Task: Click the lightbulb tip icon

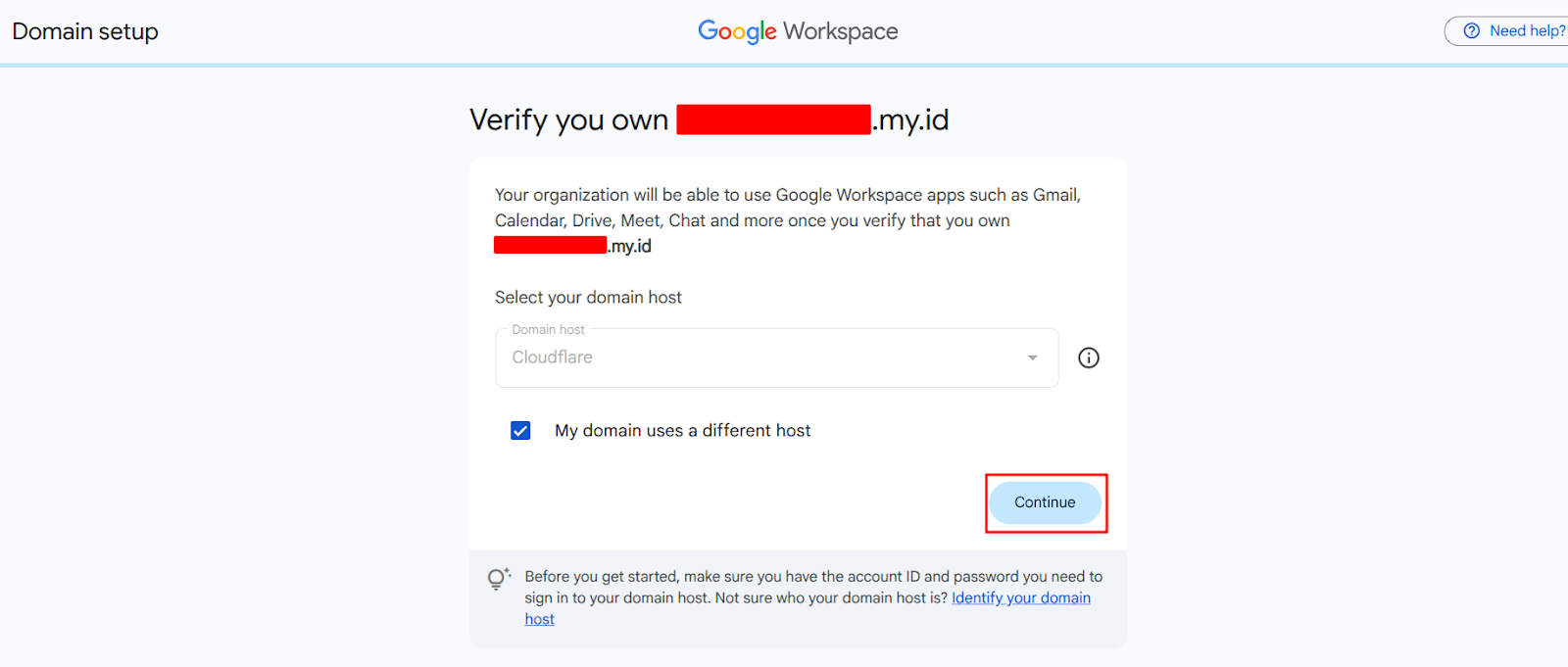Action: click(498, 579)
